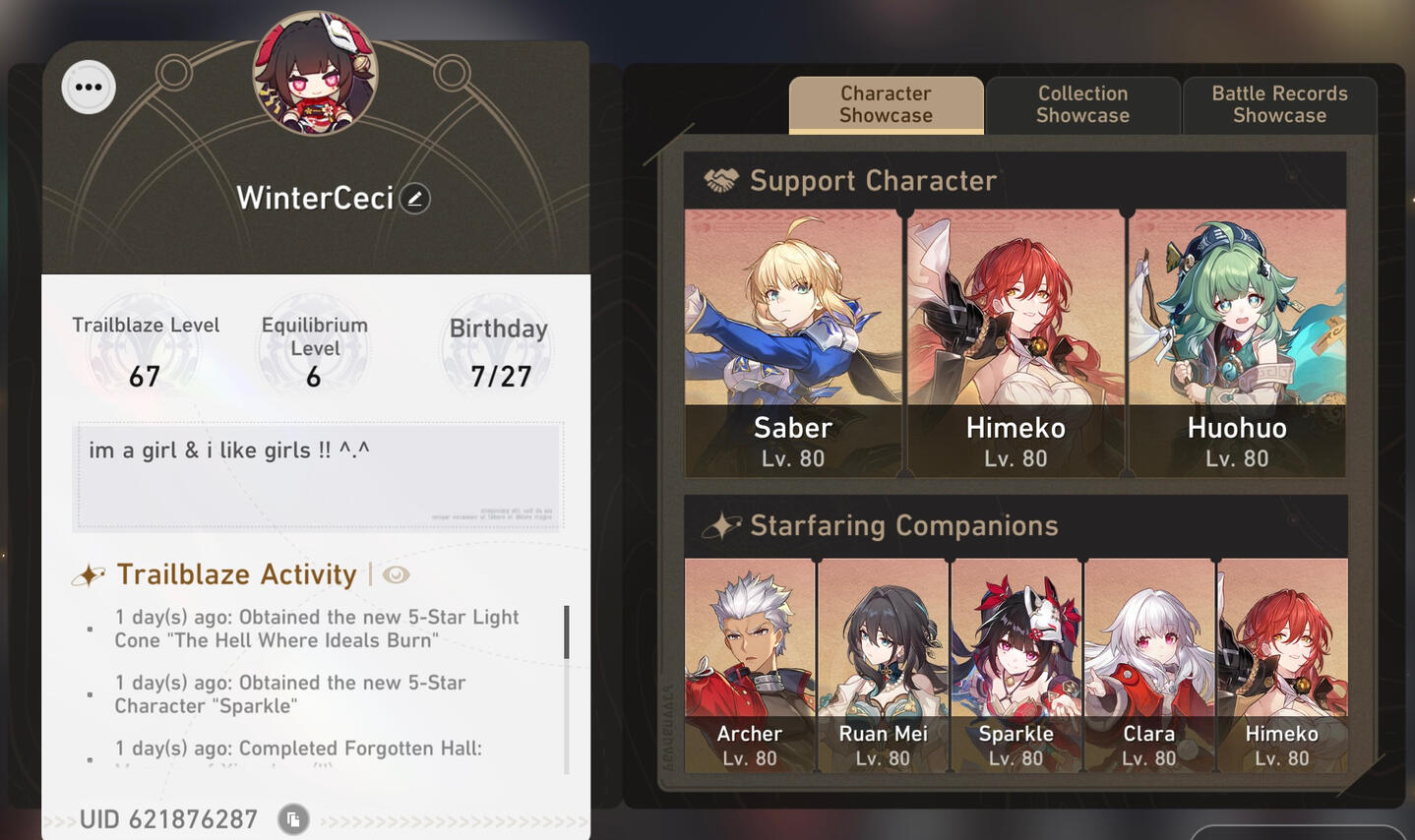Edit the signature text box
Screen dimensions: 1415x840
(x=319, y=477)
